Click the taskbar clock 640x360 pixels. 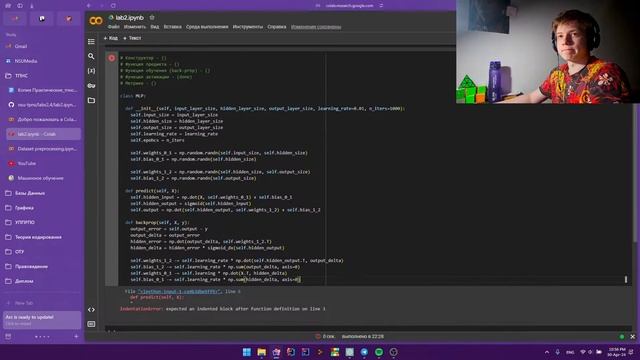(x=616, y=352)
